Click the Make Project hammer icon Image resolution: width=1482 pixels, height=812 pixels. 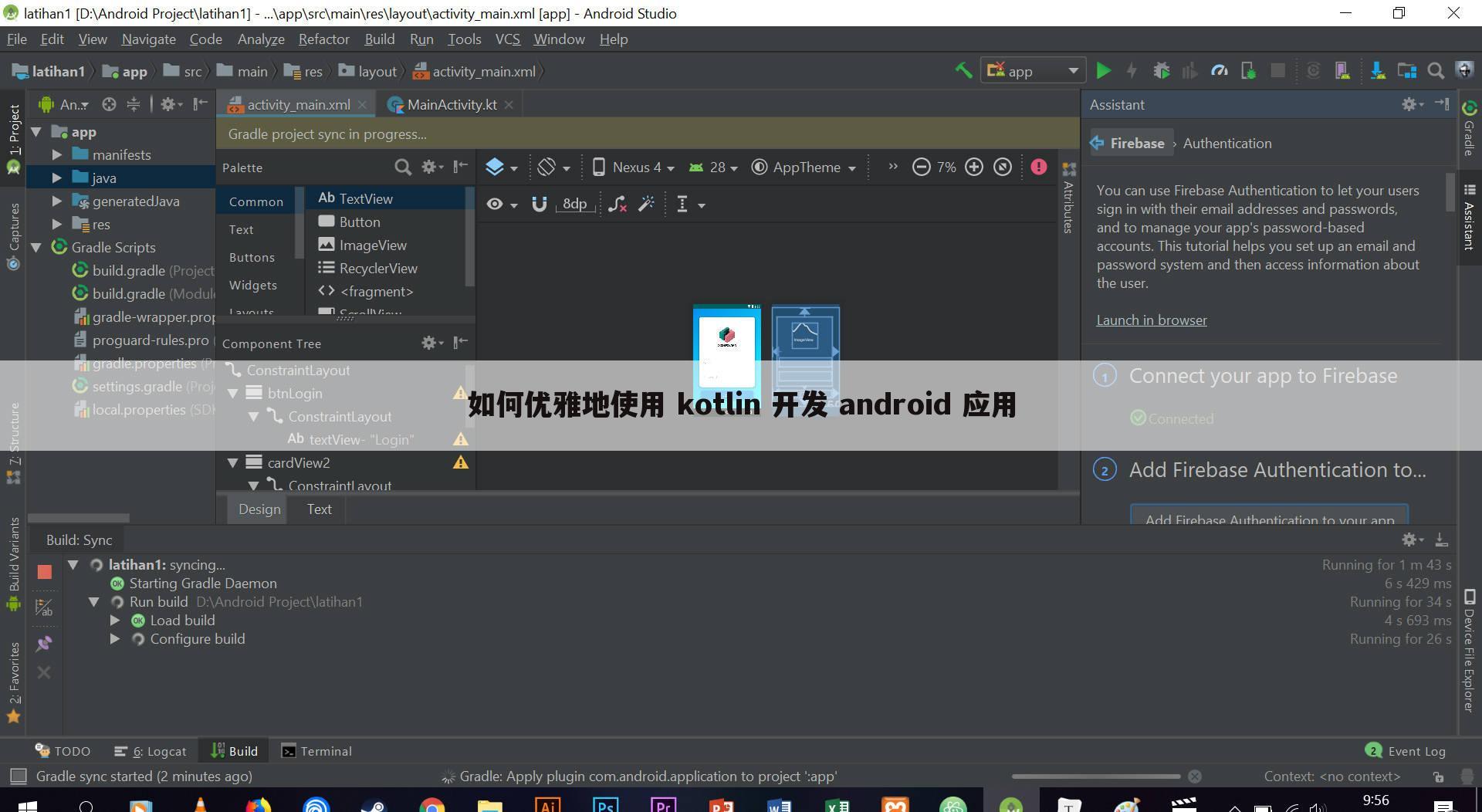point(963,71)
